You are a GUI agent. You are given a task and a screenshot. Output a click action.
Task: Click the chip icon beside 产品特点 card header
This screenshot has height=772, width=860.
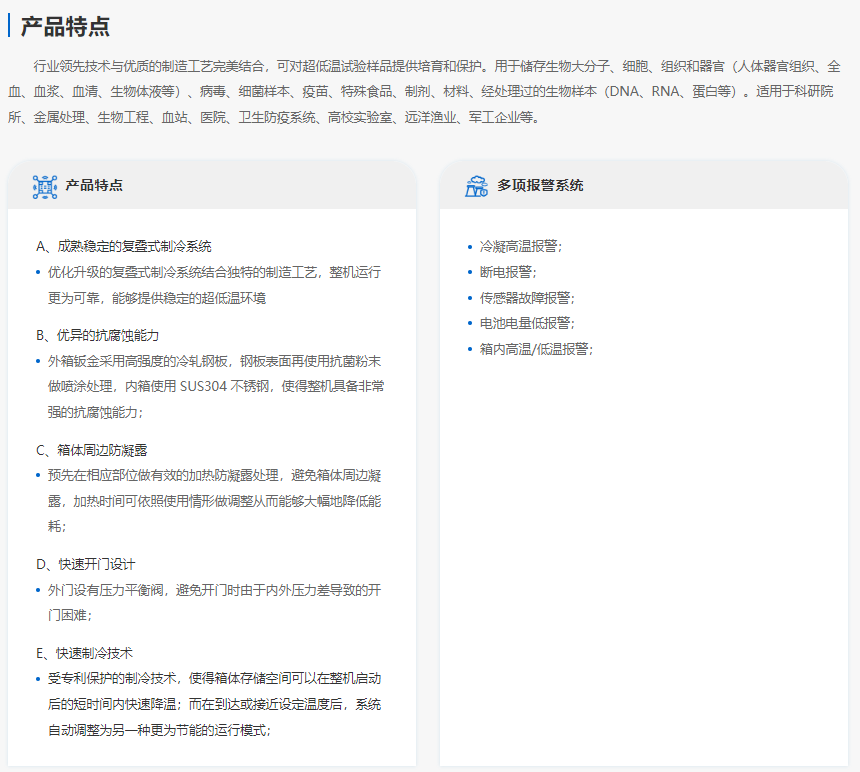pos(44,187)
